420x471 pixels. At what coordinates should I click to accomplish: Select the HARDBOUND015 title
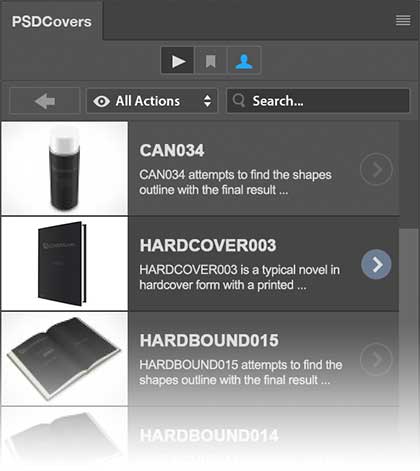pos(209,341)
